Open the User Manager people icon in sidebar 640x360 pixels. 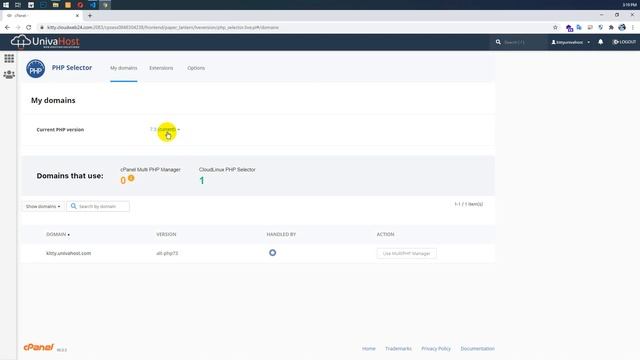pos(9,75)
